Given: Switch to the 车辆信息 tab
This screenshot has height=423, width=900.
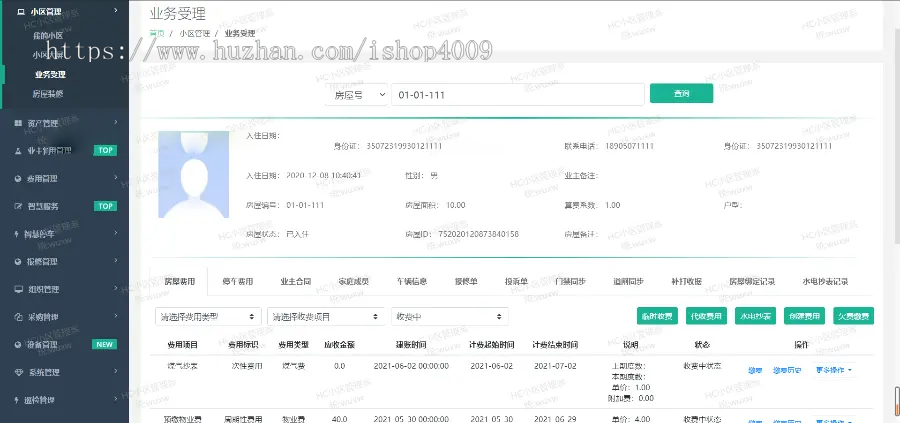Looking at the screenshot, I should click(412, 282).
